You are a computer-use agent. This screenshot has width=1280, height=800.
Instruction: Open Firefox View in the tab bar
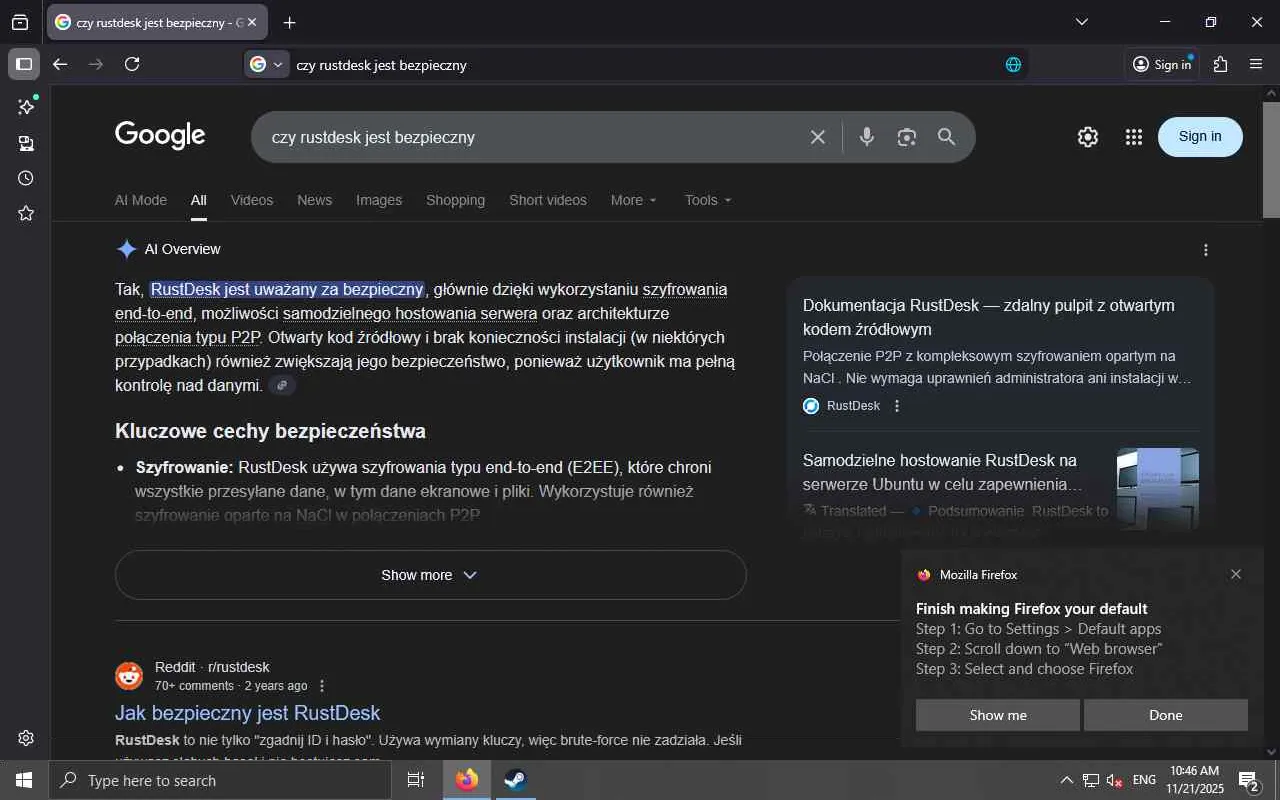20,22
